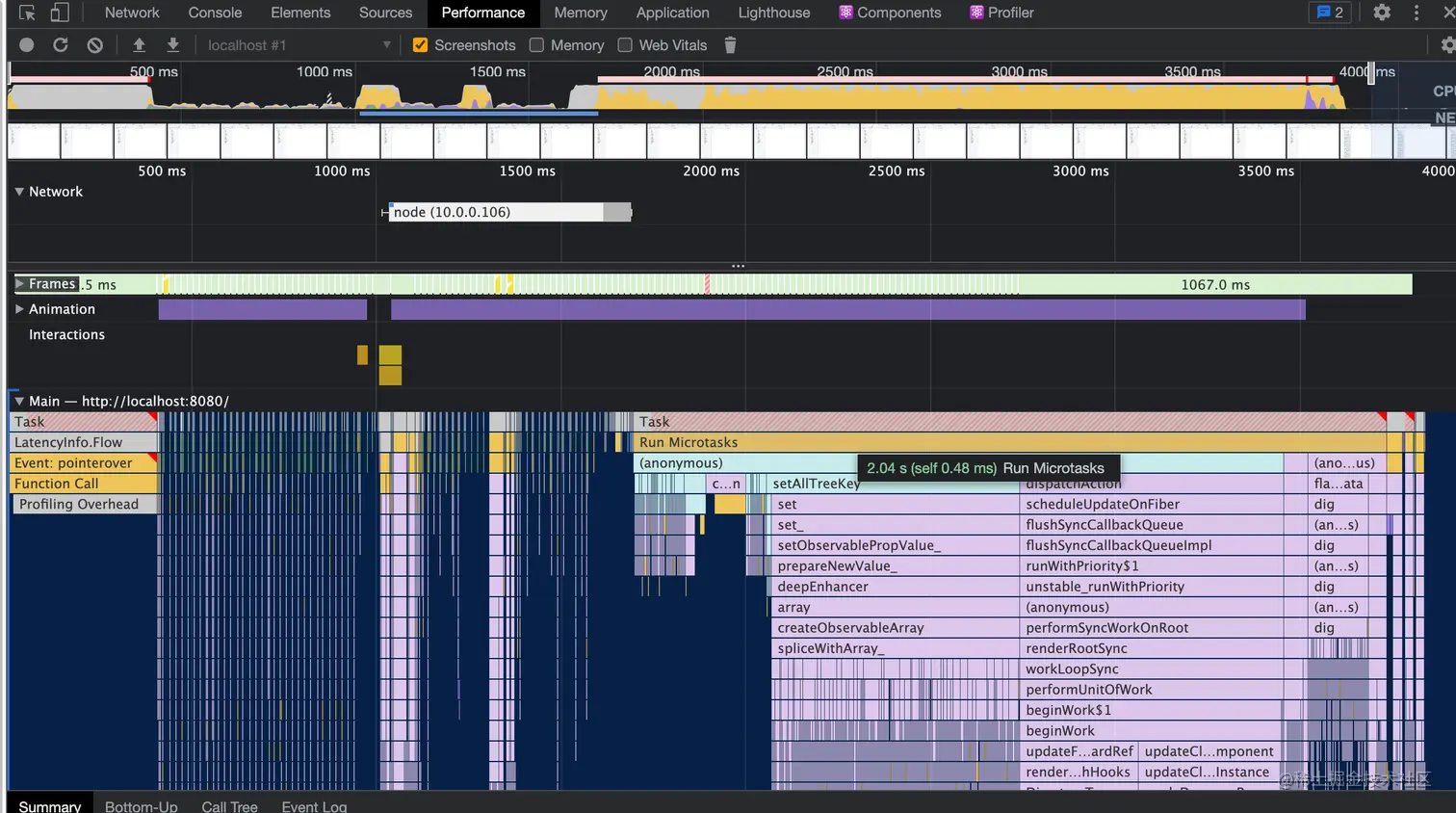Open the Application panel tab

pos(672,13)
